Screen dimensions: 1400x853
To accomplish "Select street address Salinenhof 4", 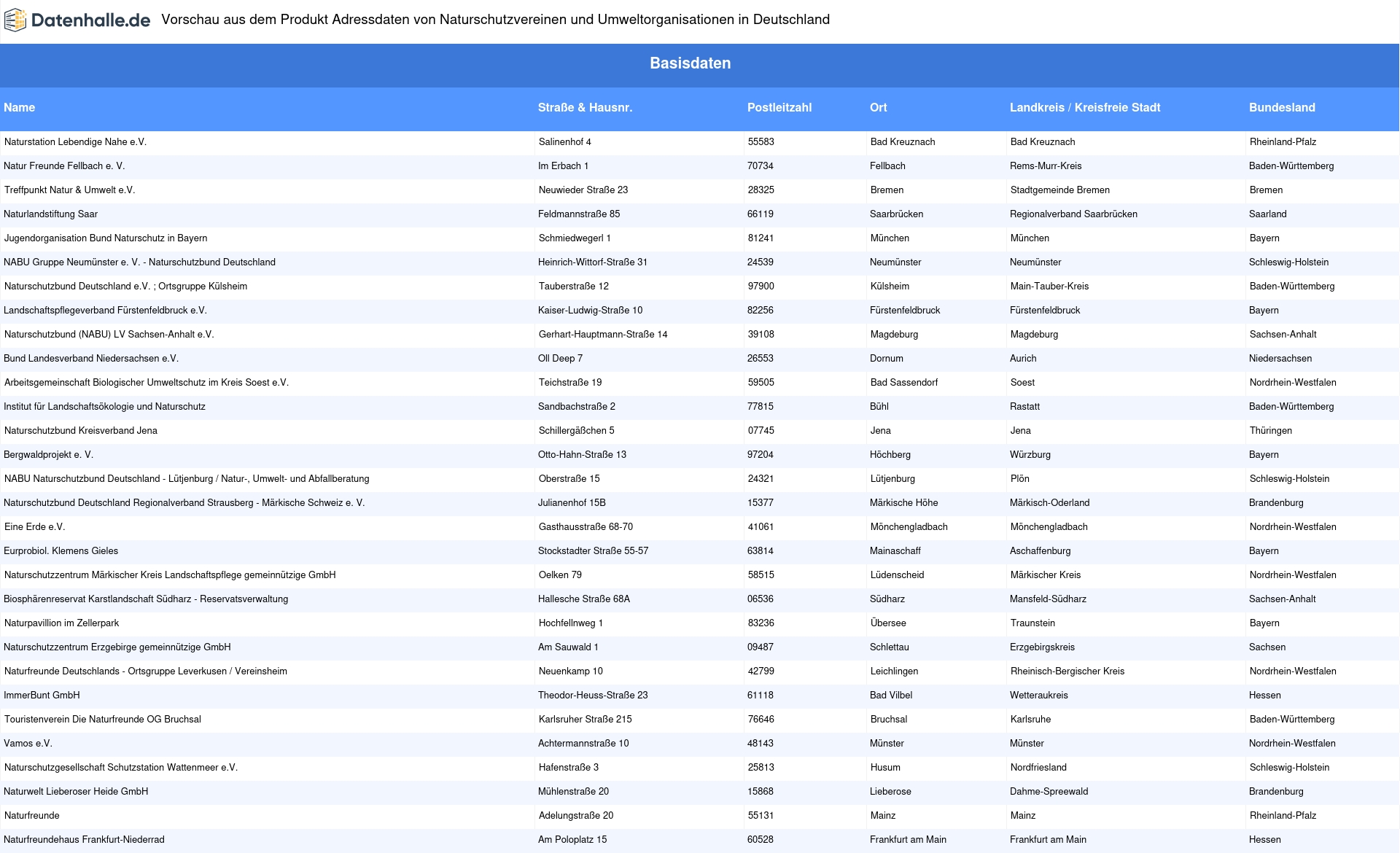I will 565,142.
